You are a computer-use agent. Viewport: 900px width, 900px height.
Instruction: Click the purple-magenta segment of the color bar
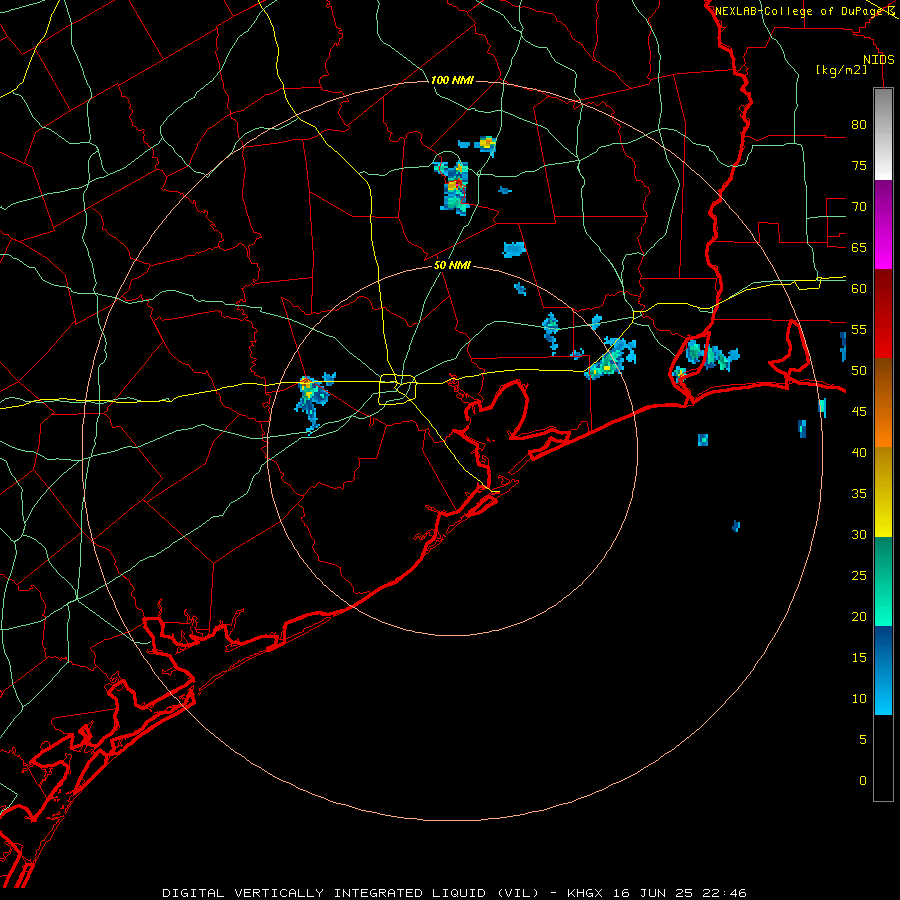click(883, 224)
